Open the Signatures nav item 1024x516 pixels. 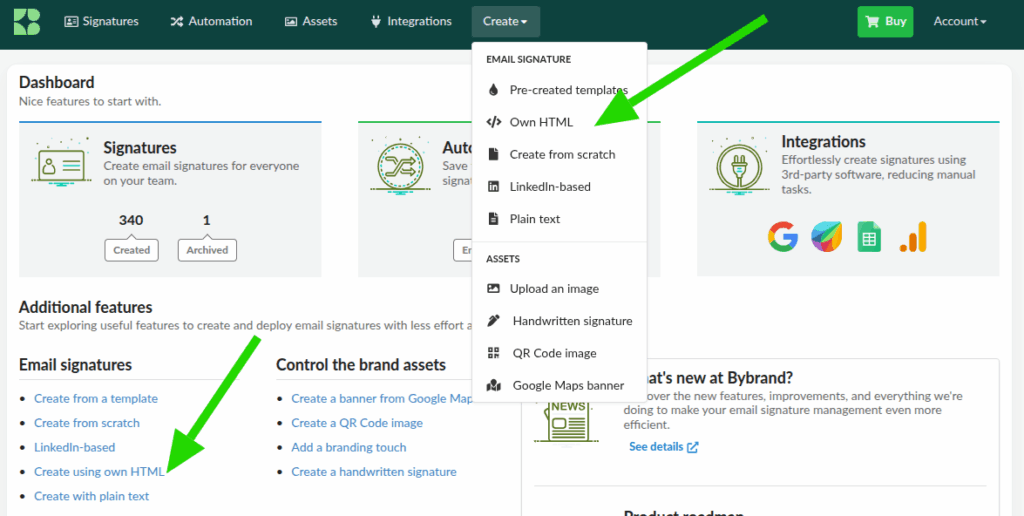101,22
